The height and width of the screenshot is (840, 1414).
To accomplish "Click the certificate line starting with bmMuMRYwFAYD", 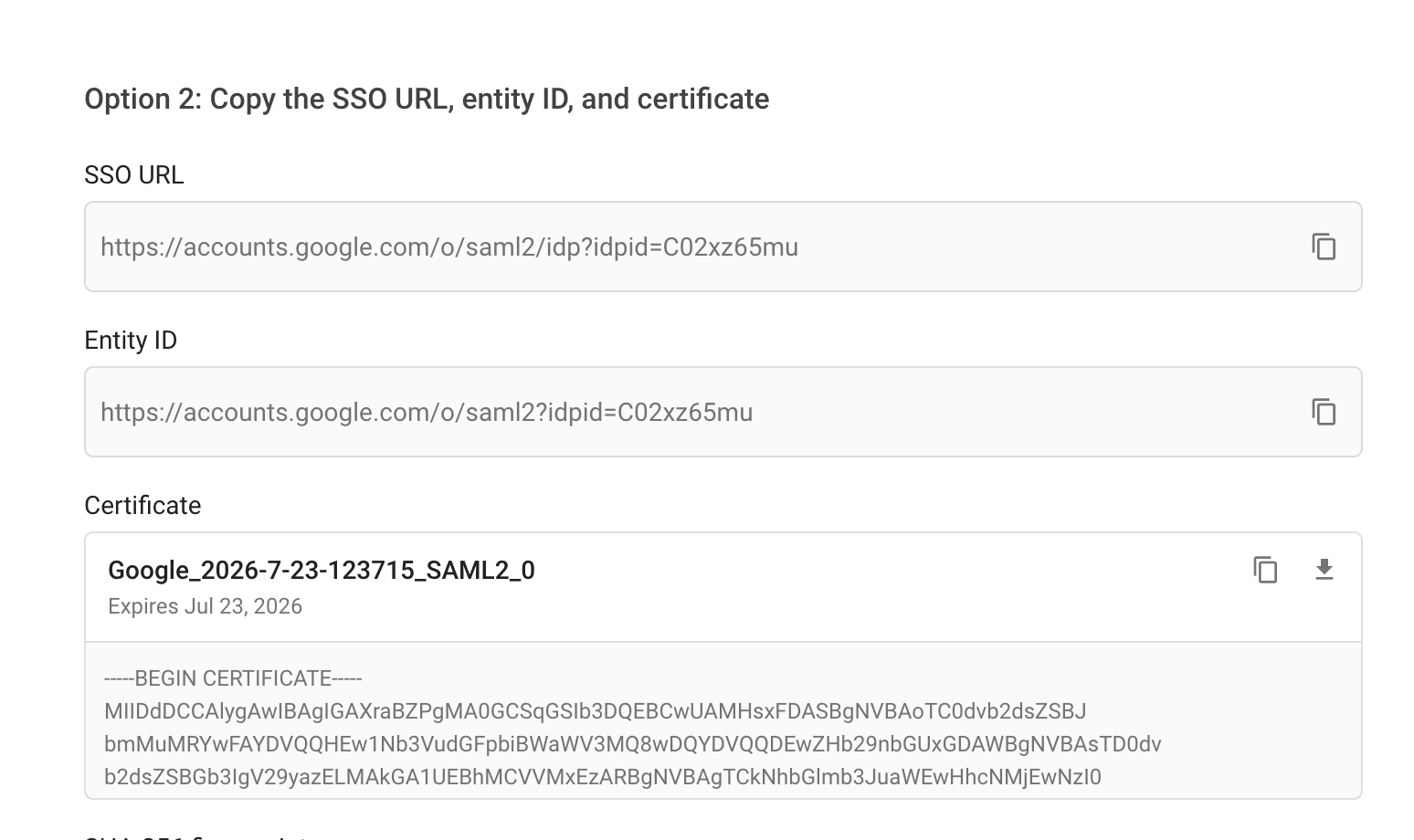I will tap(632, 744).
